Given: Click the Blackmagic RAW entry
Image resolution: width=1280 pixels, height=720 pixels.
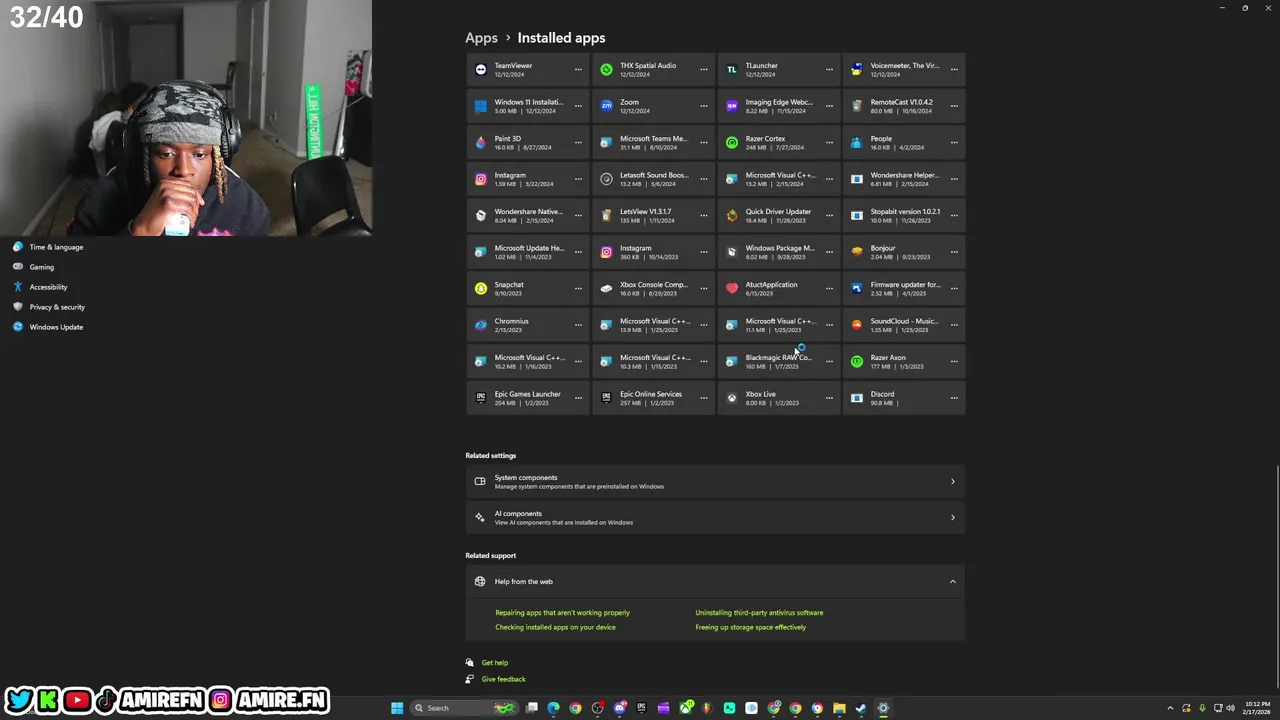Looking at the screenshot, I should tap(779, 362).
